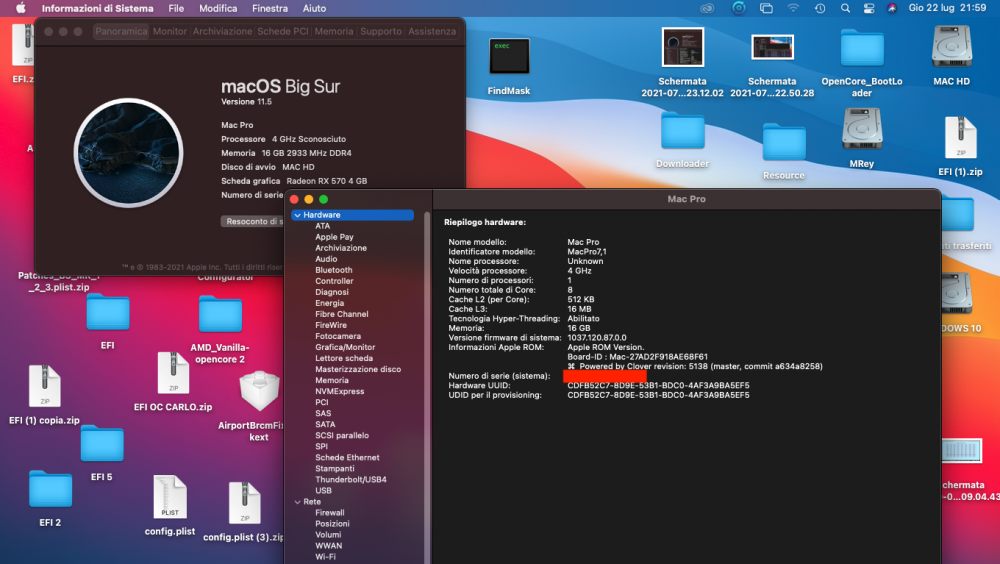Open Siri from the menu bar
The width and height of the screenshot is (1000, 564).
(x=892, y=8)
